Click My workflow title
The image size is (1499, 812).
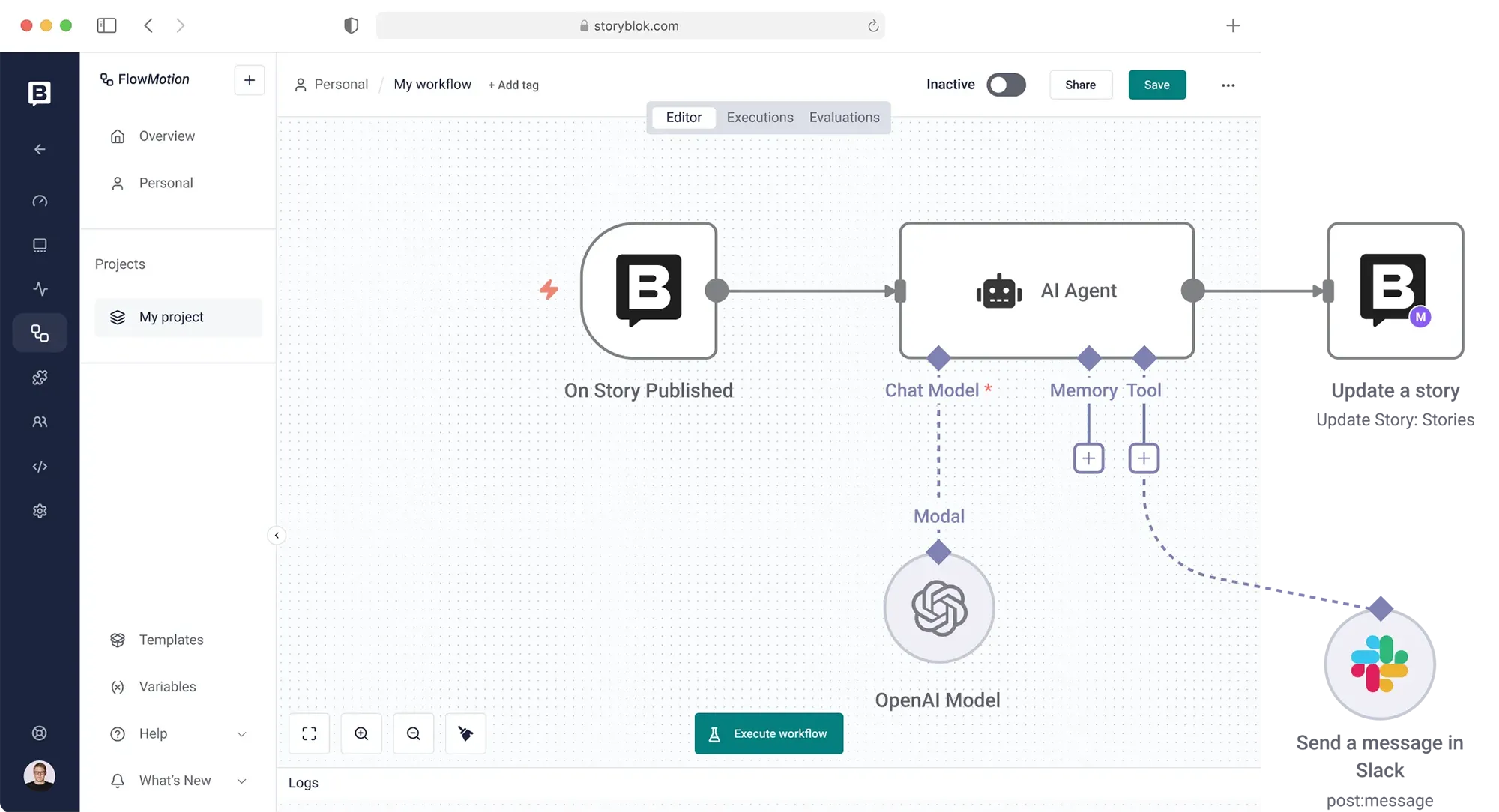(x=432, y=85)
